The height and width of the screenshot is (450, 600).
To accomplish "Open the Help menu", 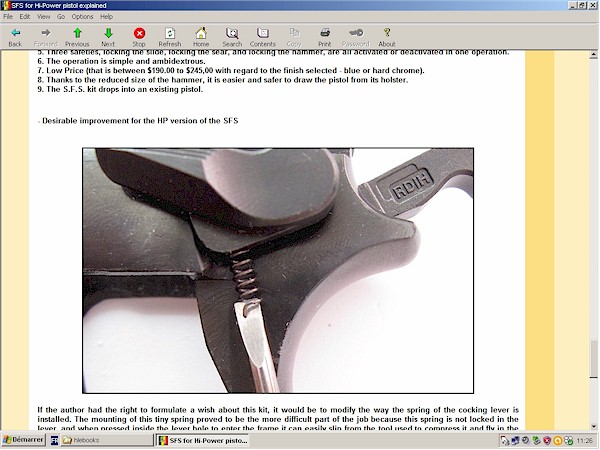I will coord(106,16).
